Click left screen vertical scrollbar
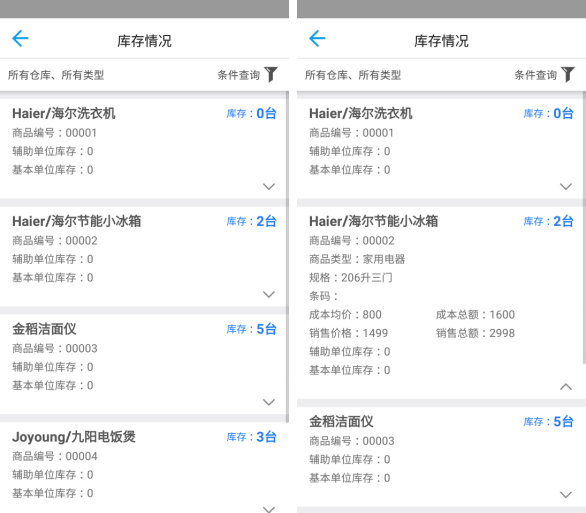Viewport: 586px width, 513px height. [x=287, y=257]
